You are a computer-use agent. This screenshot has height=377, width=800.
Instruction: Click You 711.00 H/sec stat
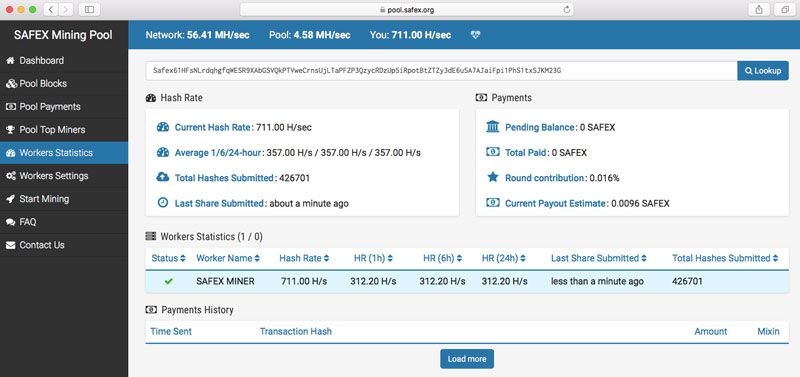(410, 35)
